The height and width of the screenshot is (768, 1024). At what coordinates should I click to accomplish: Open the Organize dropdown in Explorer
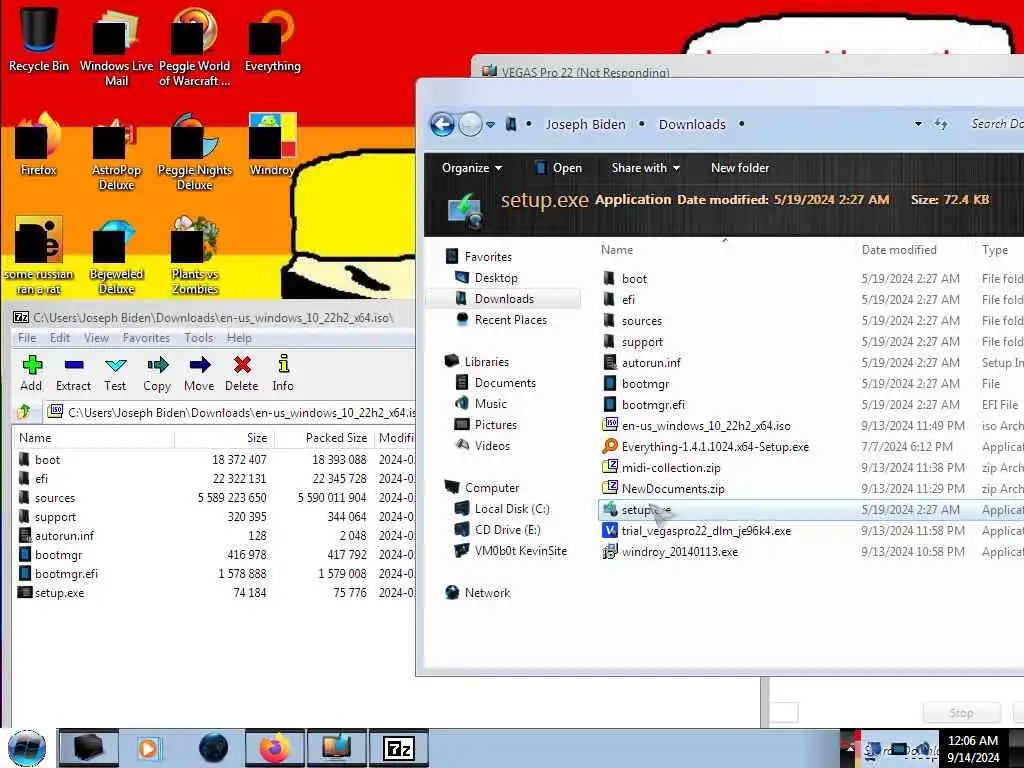click(x=472, y=168)
